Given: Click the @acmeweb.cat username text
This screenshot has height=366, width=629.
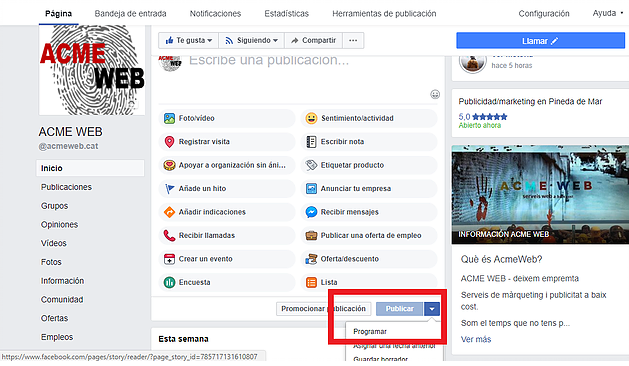Looking at the screenshot, I should pyautogui.click(x=68, y=146).
